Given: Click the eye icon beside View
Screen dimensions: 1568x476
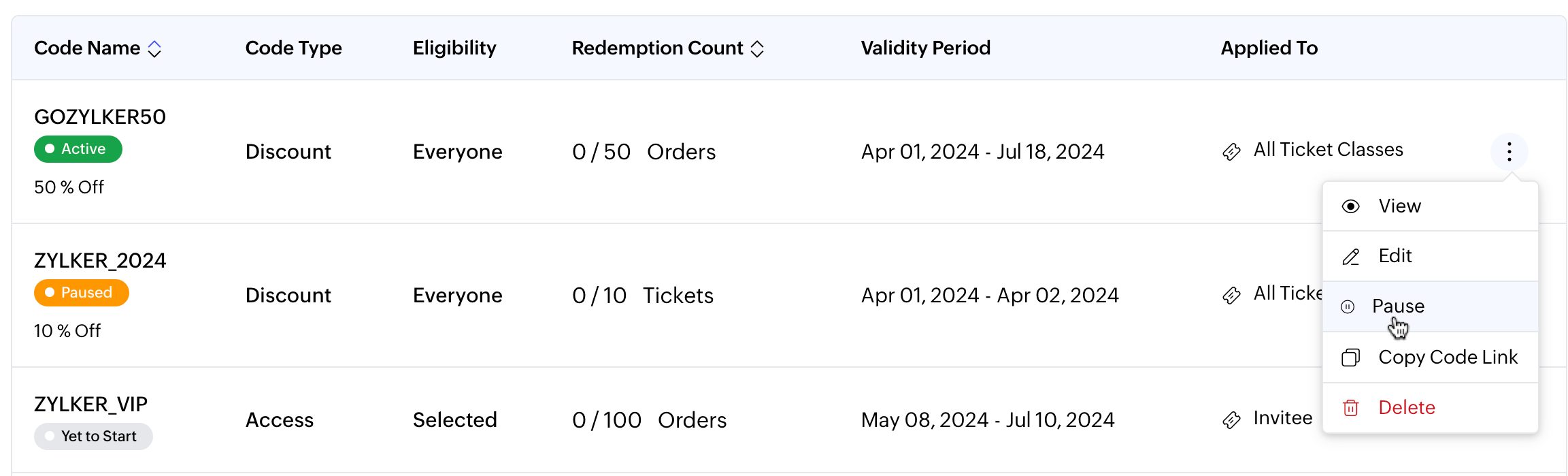Looking at the screenshot, I should click(x=1350, y=206).
